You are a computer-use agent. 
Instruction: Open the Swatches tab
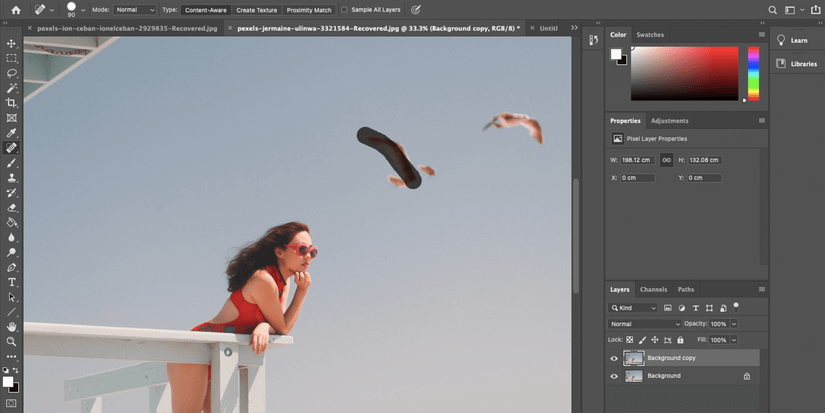pyautogui.click(x=650, y=35)
